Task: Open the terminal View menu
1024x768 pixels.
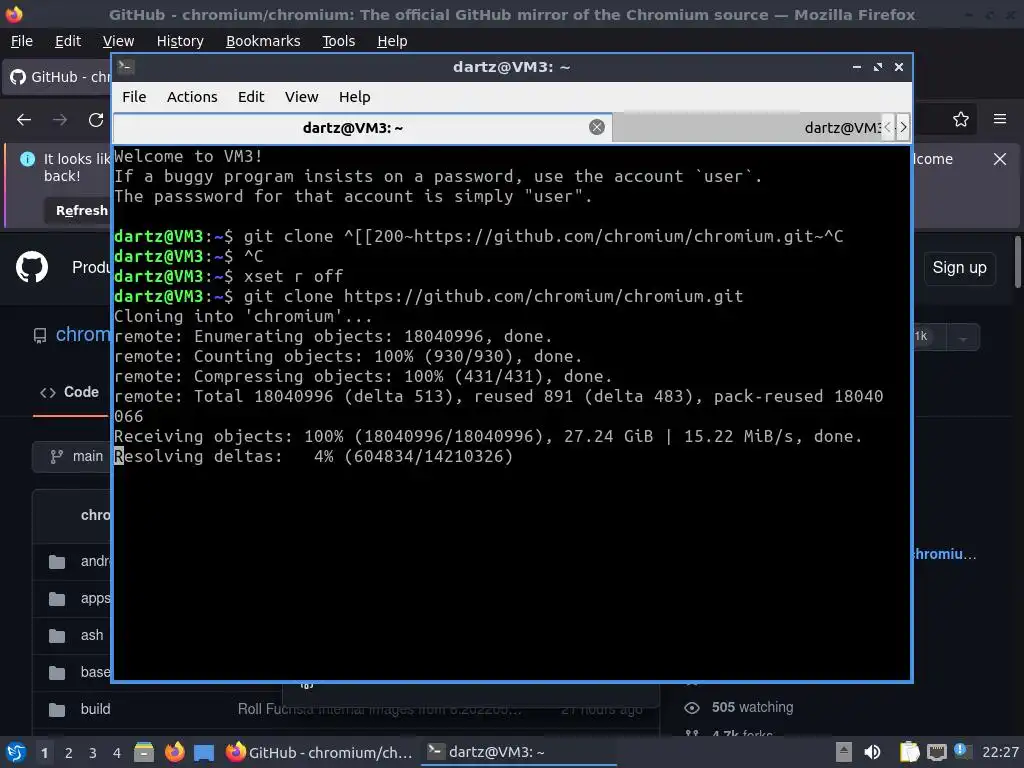Action: [x=301, y=97]
